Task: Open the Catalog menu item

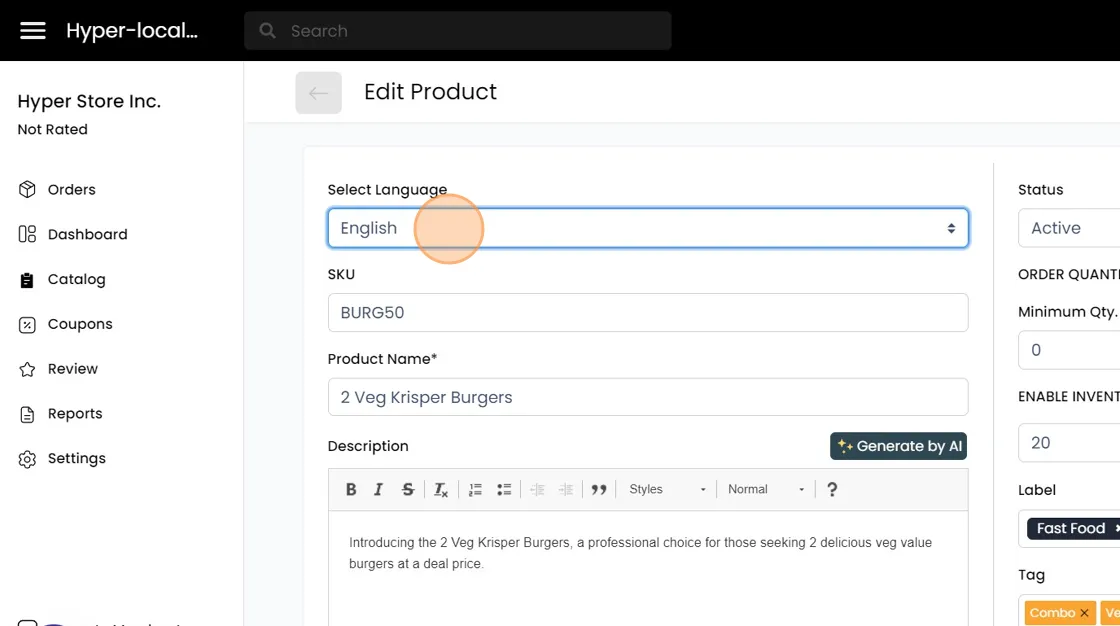Action: 76,280
